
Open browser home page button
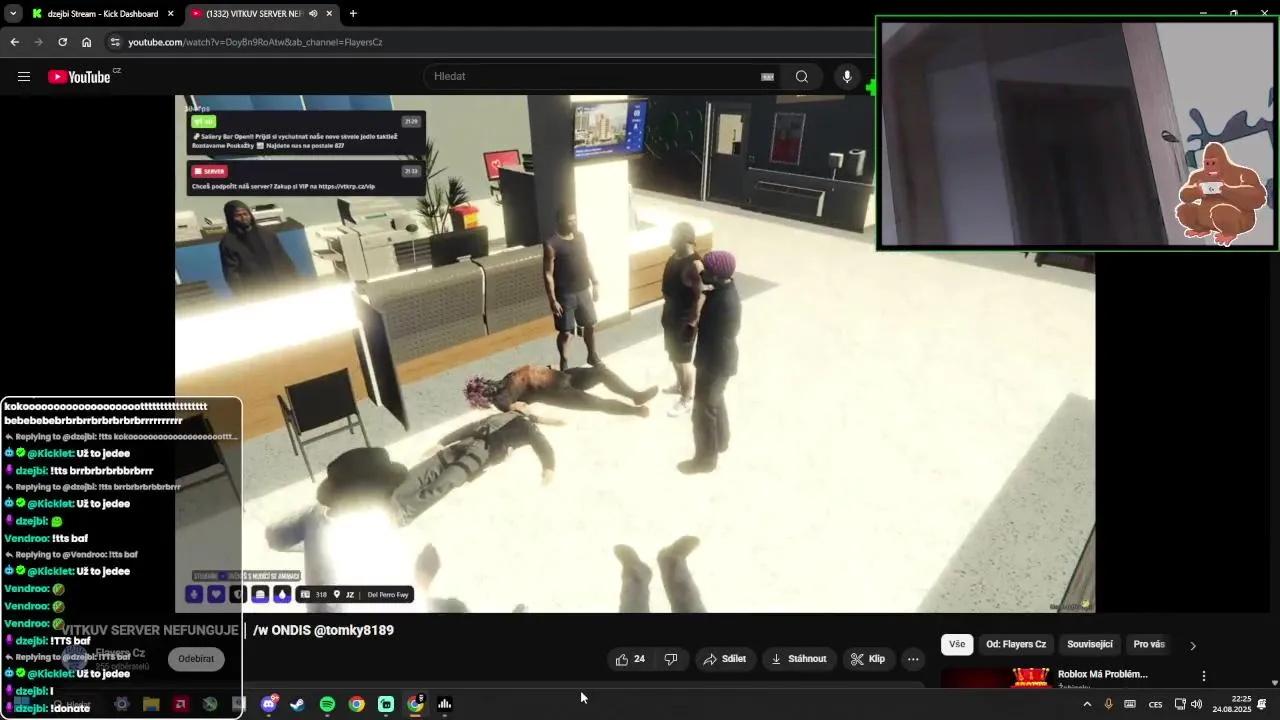tap(87, 42)
